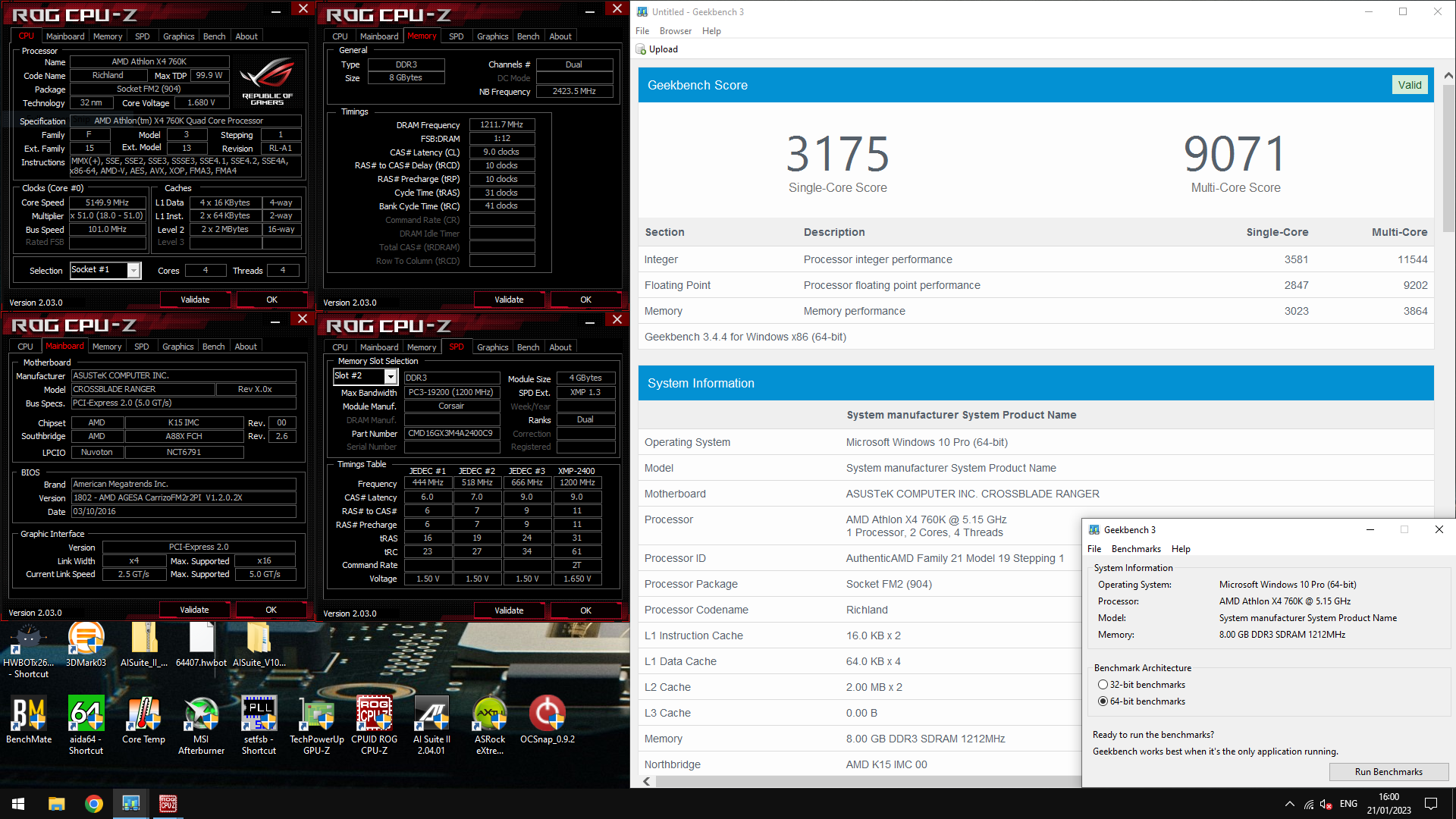
Task: Switch to Bench tab in Mainboard CPU-Z window
Action: [x=213, y=347]
